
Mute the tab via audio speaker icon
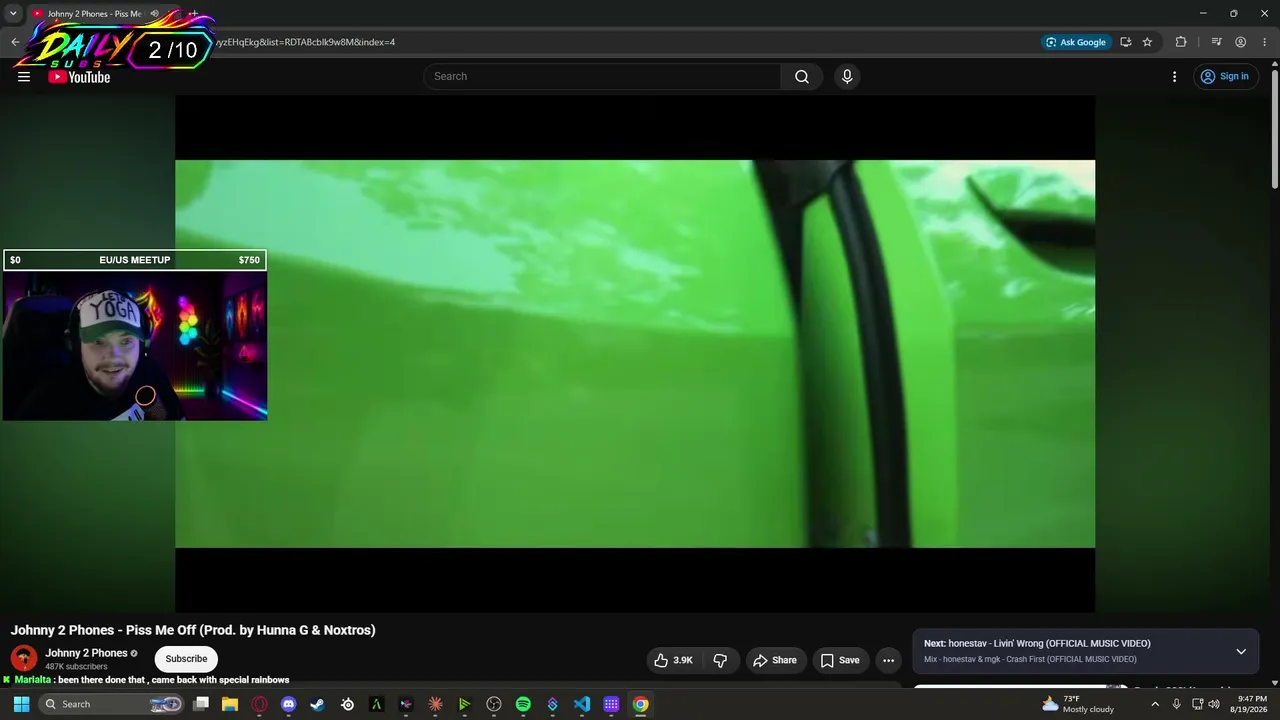point(154,14)
